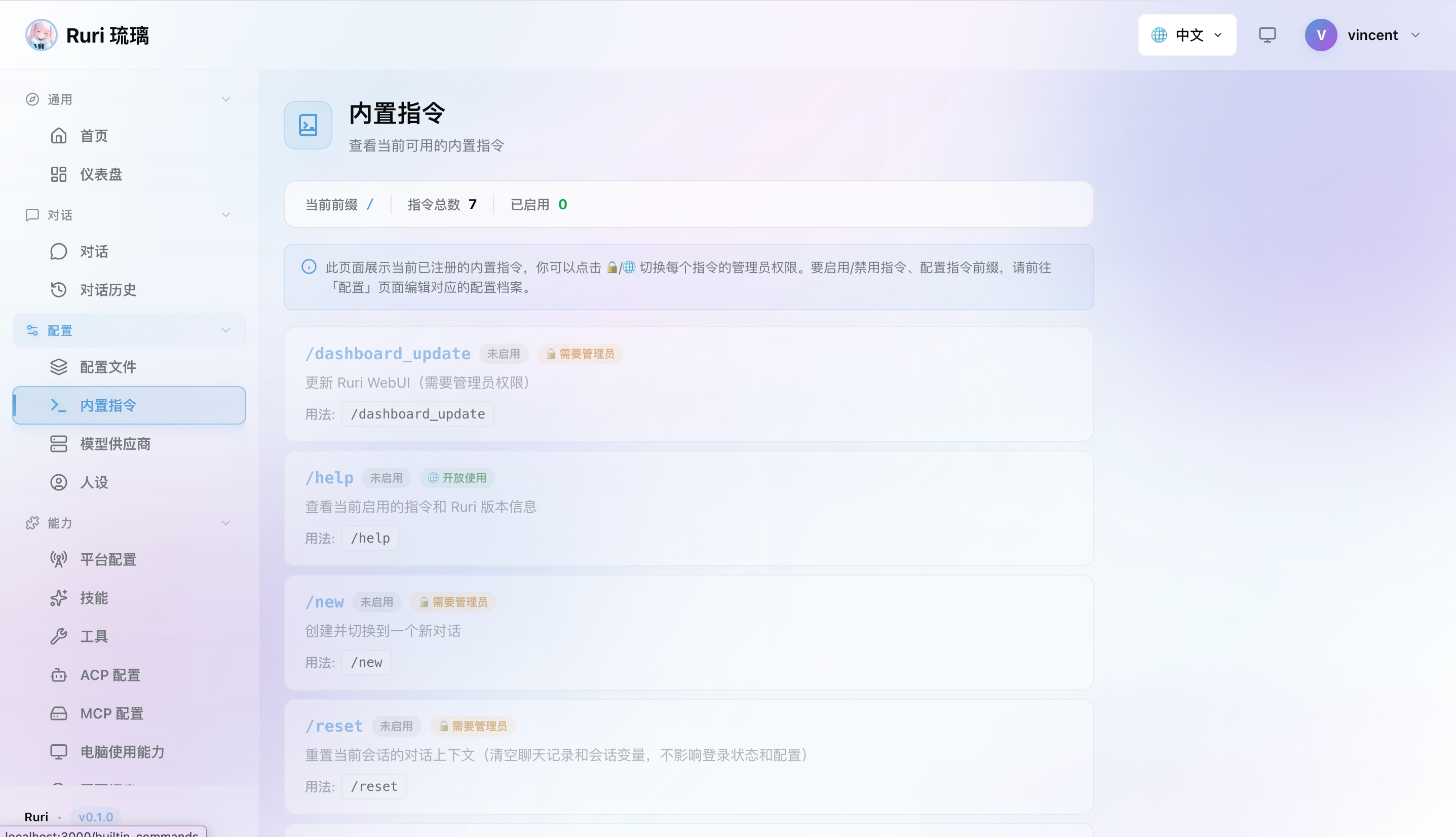Image resolution: width=1456 pixels, height=837 pixels.
Task: Toggle 需要管理员 for /new
Action: click(x=453, y=602)
